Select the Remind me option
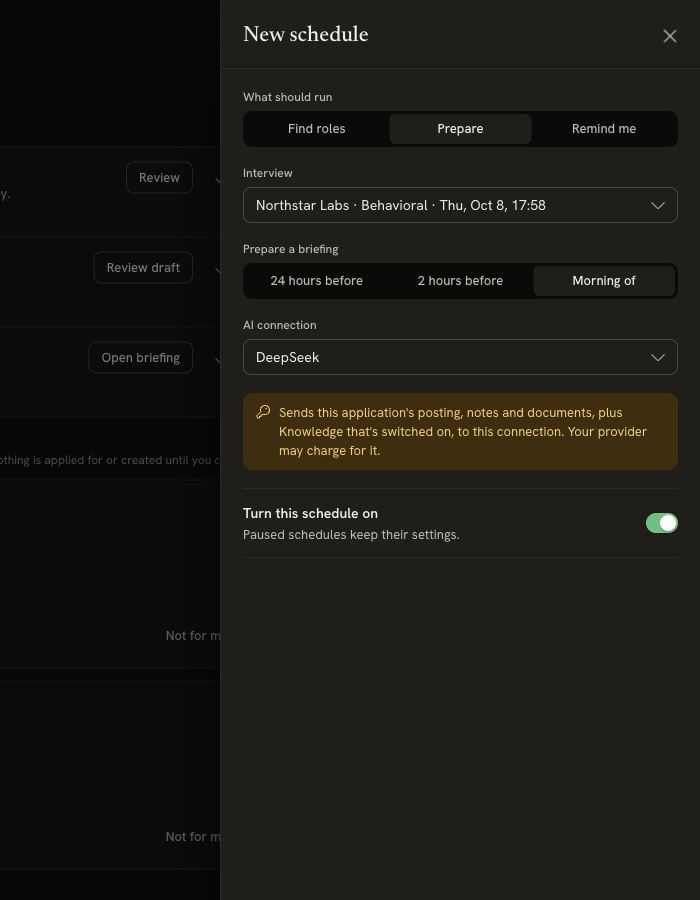Screen dimensions: 700x900 coord(604,129)
